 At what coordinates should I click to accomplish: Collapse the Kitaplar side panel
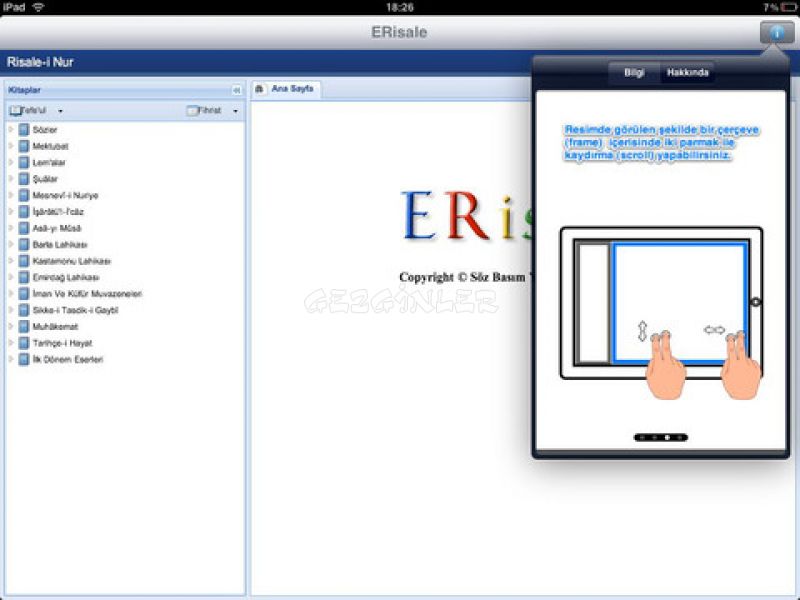pos(236,90)
